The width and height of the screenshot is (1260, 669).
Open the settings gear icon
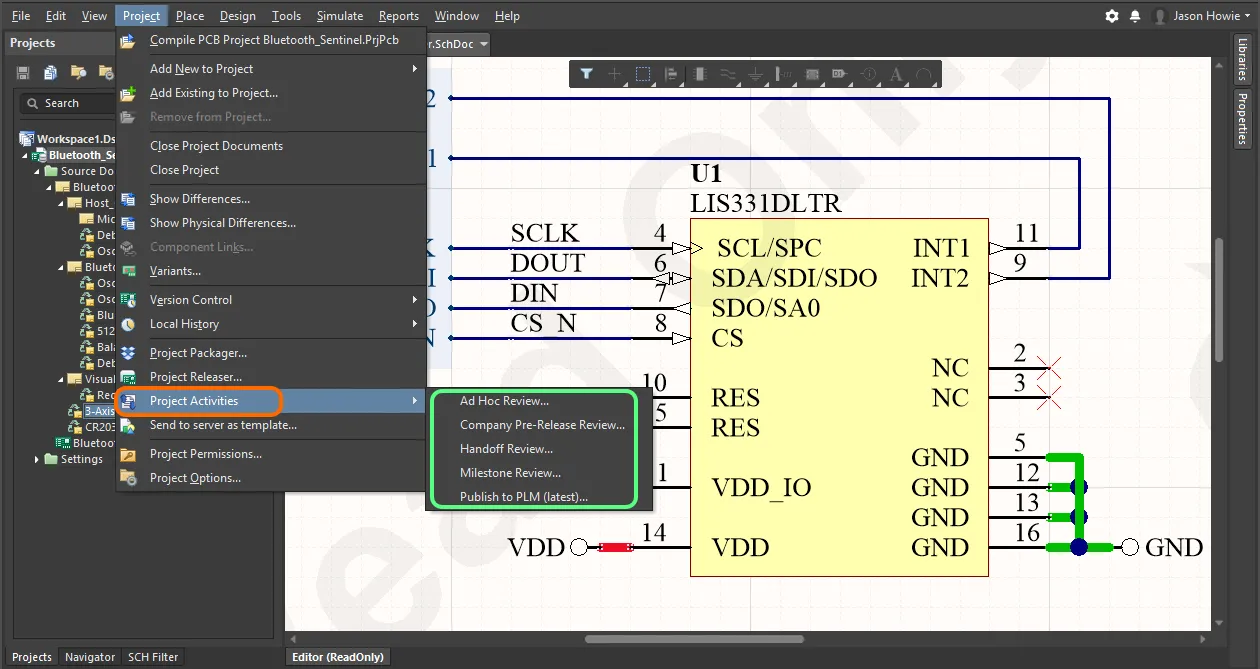point(1112,16)
